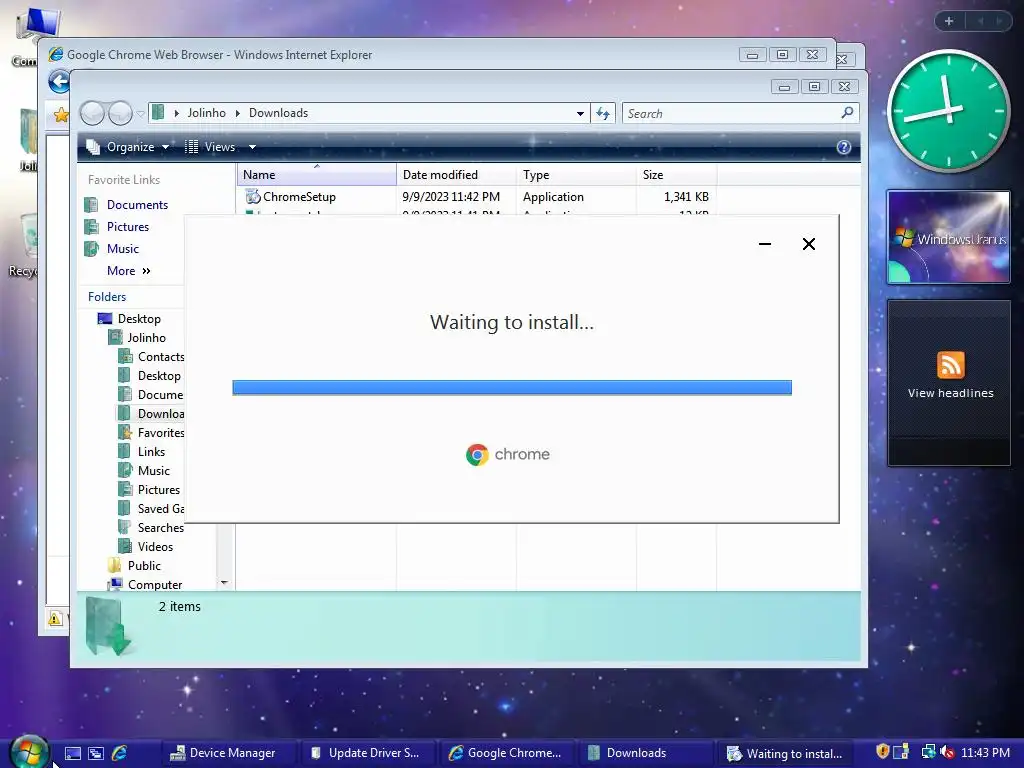Open Documents in Favorite Links
The width and height of the screenshot is (1024, 768).
coord(137,204)
